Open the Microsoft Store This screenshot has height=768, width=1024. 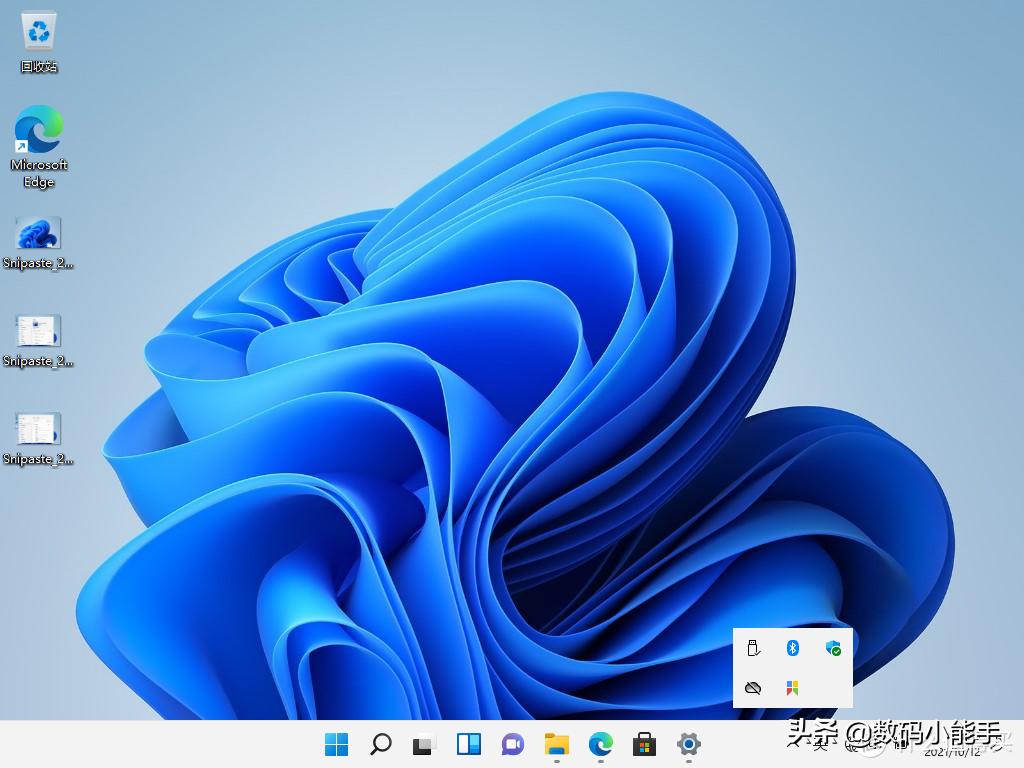(644, 744)
